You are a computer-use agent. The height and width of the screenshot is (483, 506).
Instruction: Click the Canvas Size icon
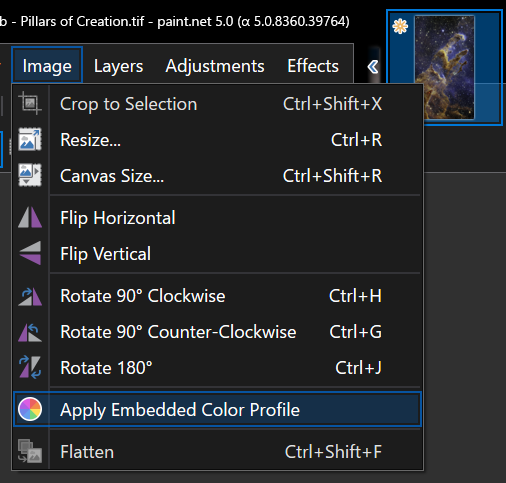[x=30, y=175]
